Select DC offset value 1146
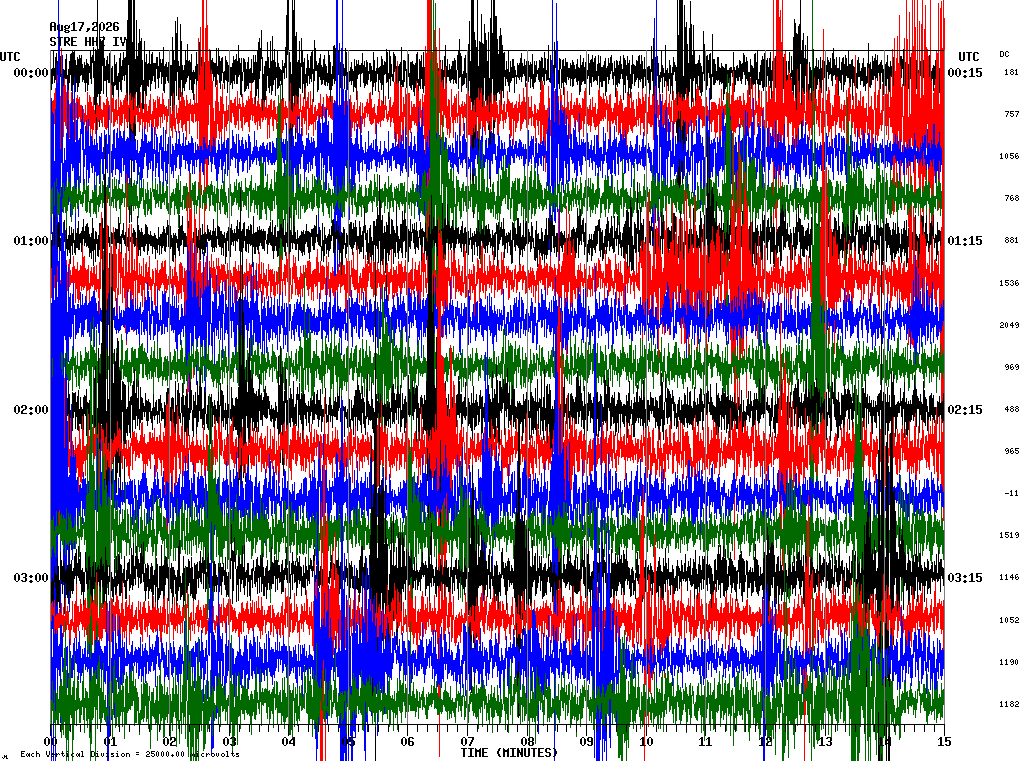The width and height of the screenshot is (1024, 768). (x=1009, y=578)
